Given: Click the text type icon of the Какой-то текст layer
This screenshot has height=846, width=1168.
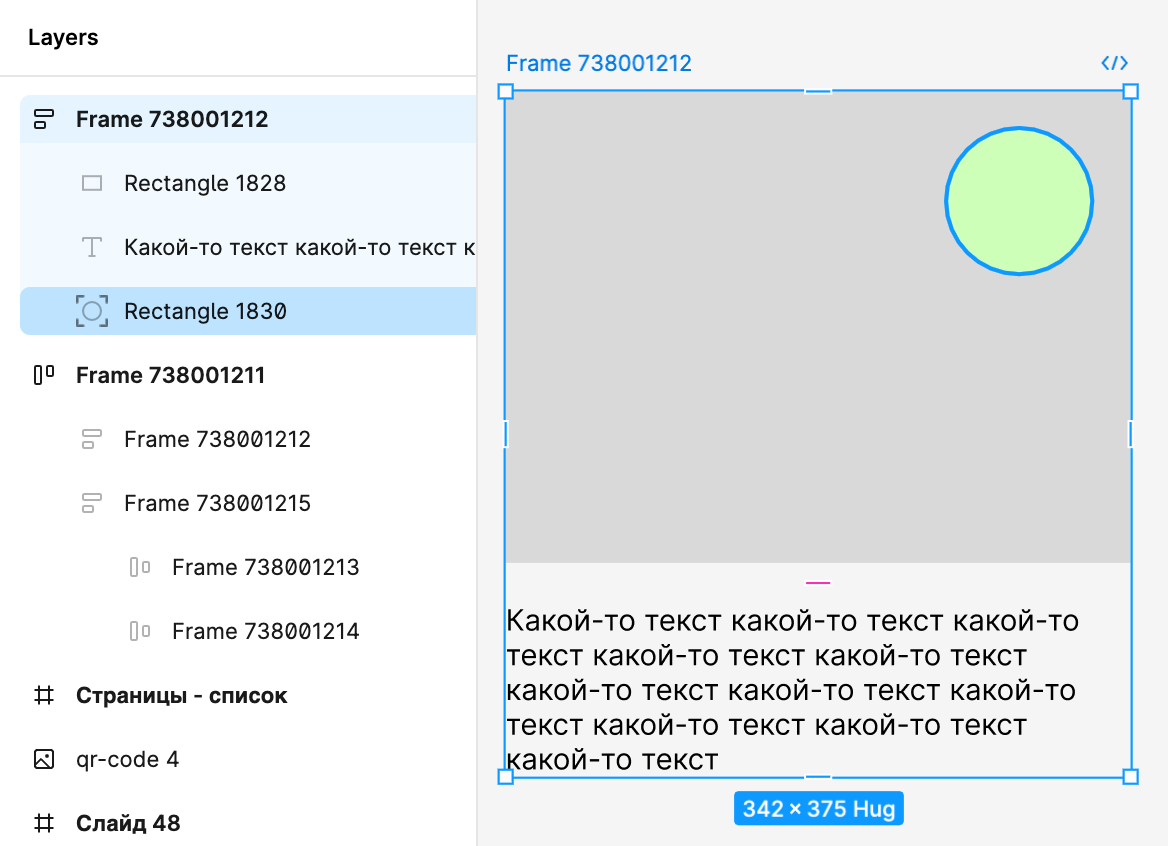Looking at the screenshot, I should pos(92,248).
